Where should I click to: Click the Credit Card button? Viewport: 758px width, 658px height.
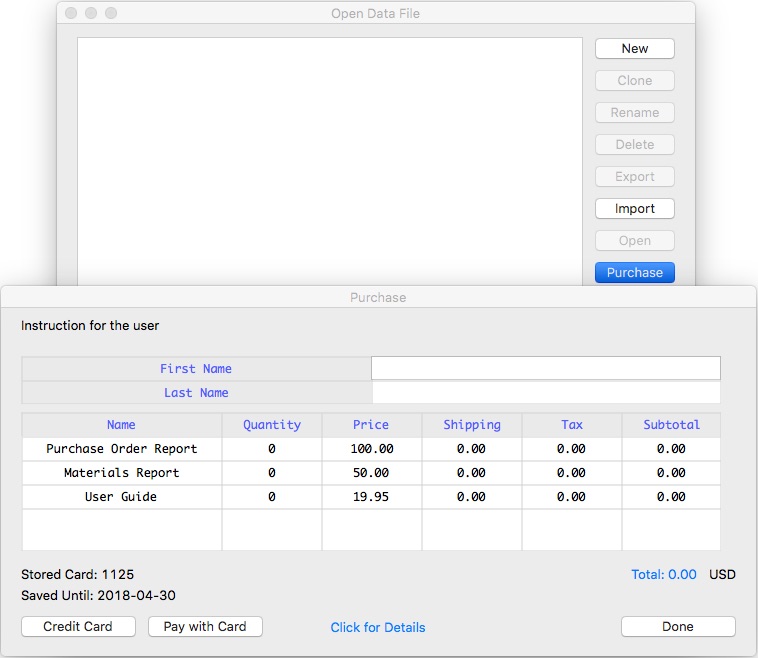77,626
